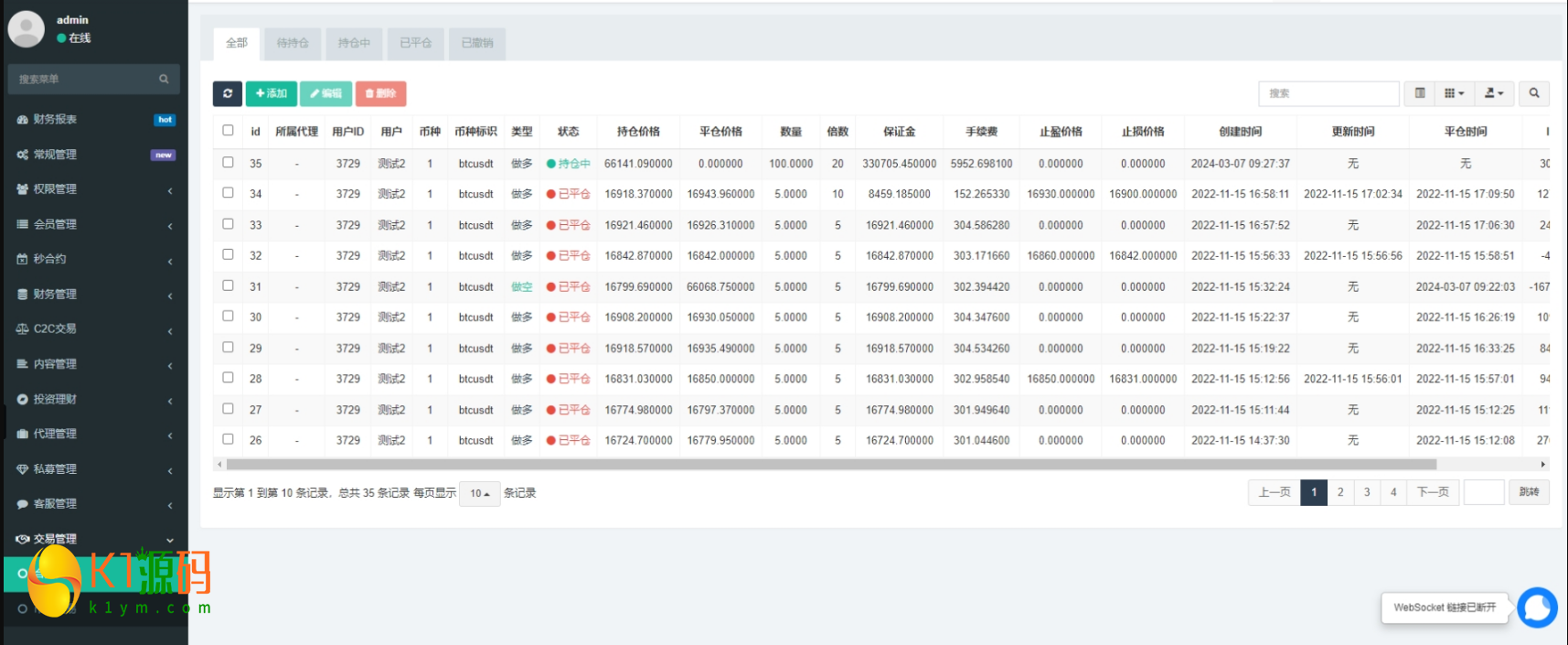Screen dimensions: 1568x645
Task: Open the blue chat bubble widget
Action: click(x=1537, y=607)
